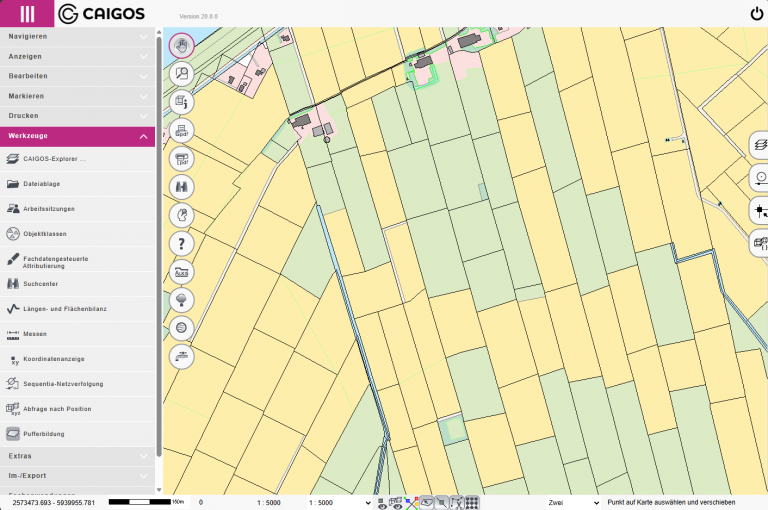Open the layers panel on right edge
Image resolution: width=768 pixels, height=510 pixels.
click(x=760, y=145)
